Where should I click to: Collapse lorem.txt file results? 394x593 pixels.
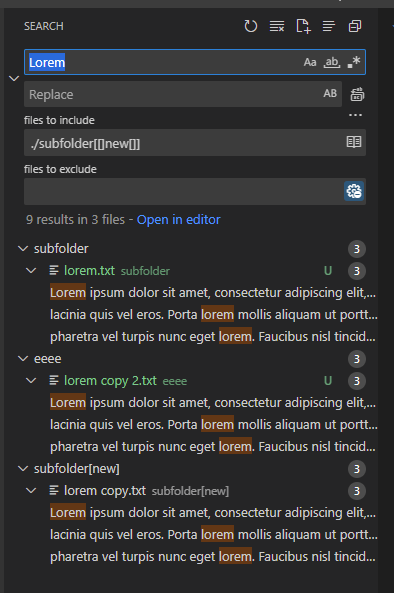(x=31, y=270)
